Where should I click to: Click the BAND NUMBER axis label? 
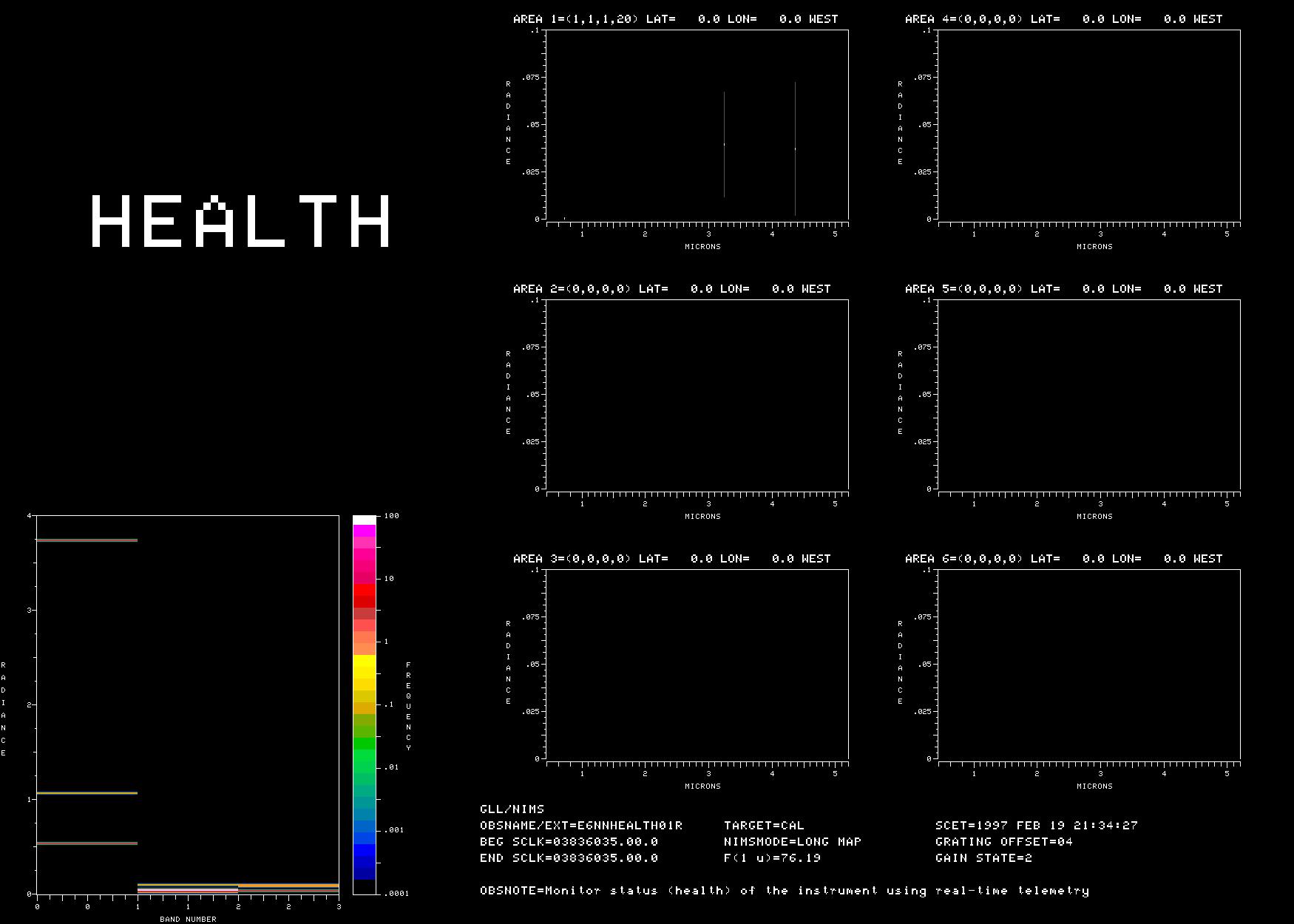(x=188, y=919)
